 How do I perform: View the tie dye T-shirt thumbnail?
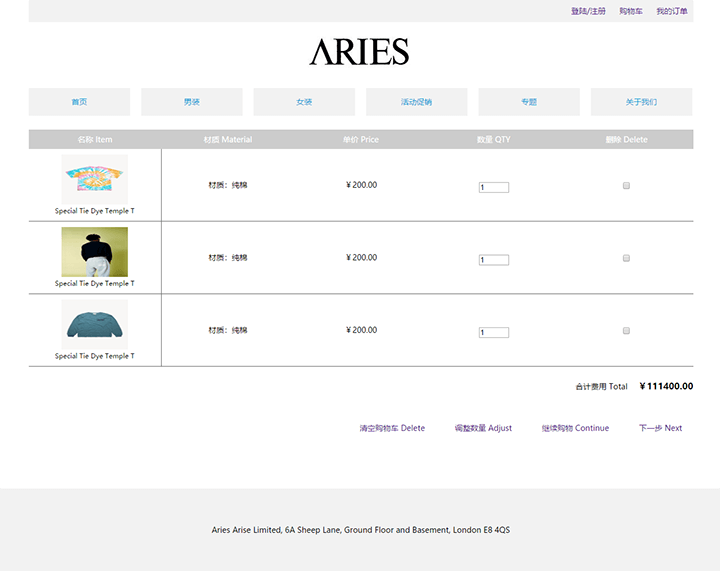(x=95, y=179)
